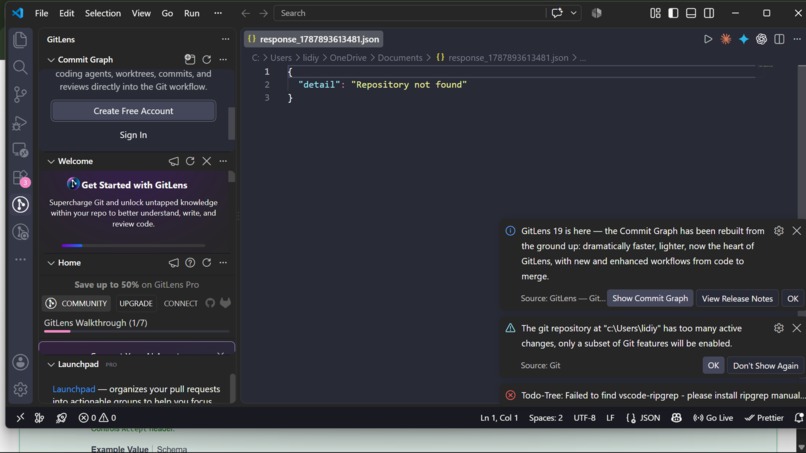Open Home section more actions
Viewport: 806px width, 453px height.
223,263
